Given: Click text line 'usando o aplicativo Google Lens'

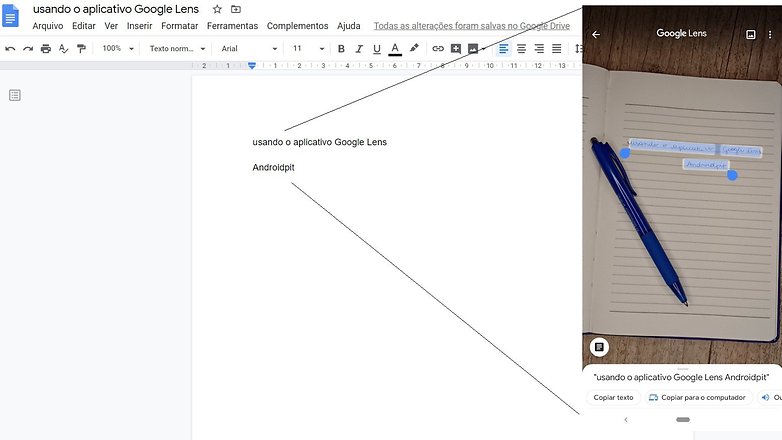Looking at the screenshot, I should click(x=320, y=142).
